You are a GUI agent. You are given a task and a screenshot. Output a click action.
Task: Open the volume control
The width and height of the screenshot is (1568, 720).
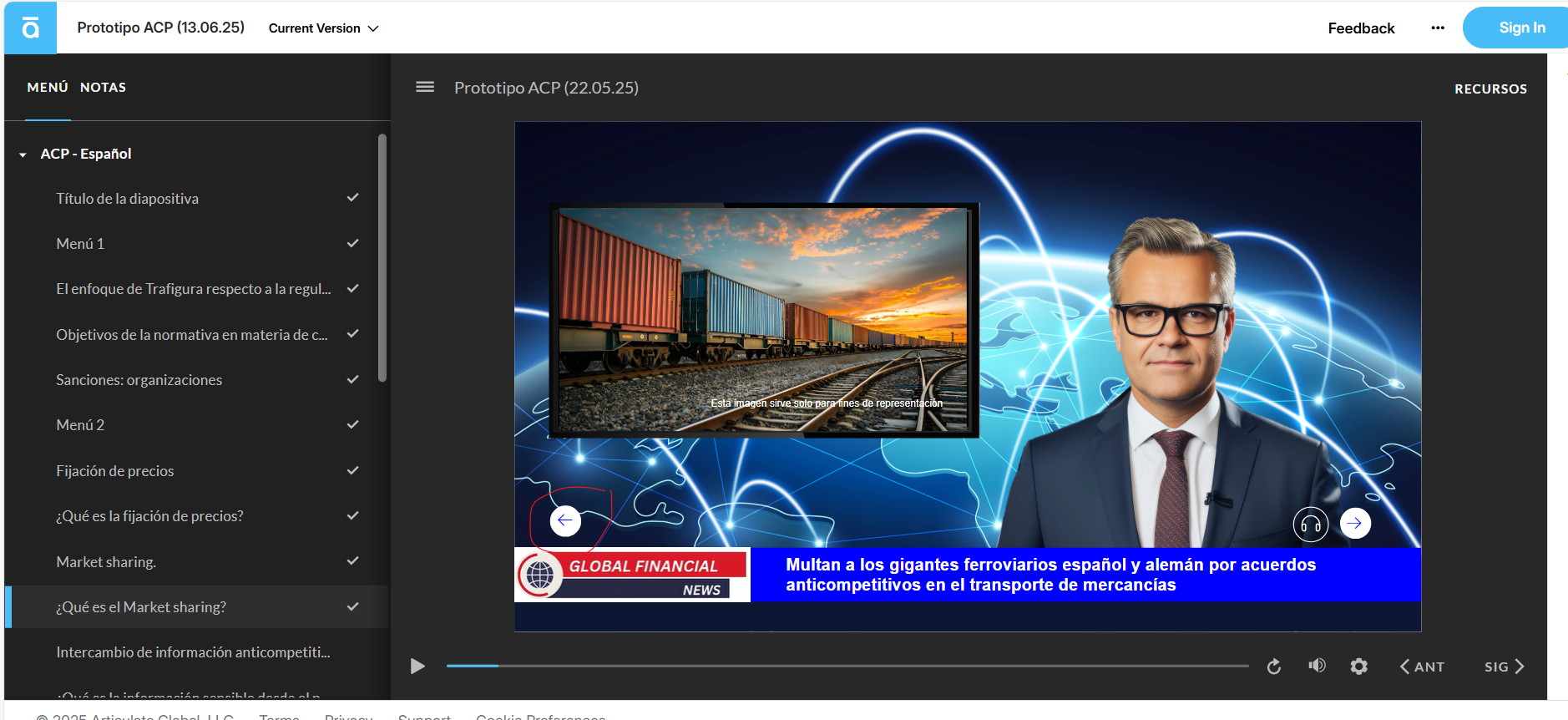[x=1317, y=666]
